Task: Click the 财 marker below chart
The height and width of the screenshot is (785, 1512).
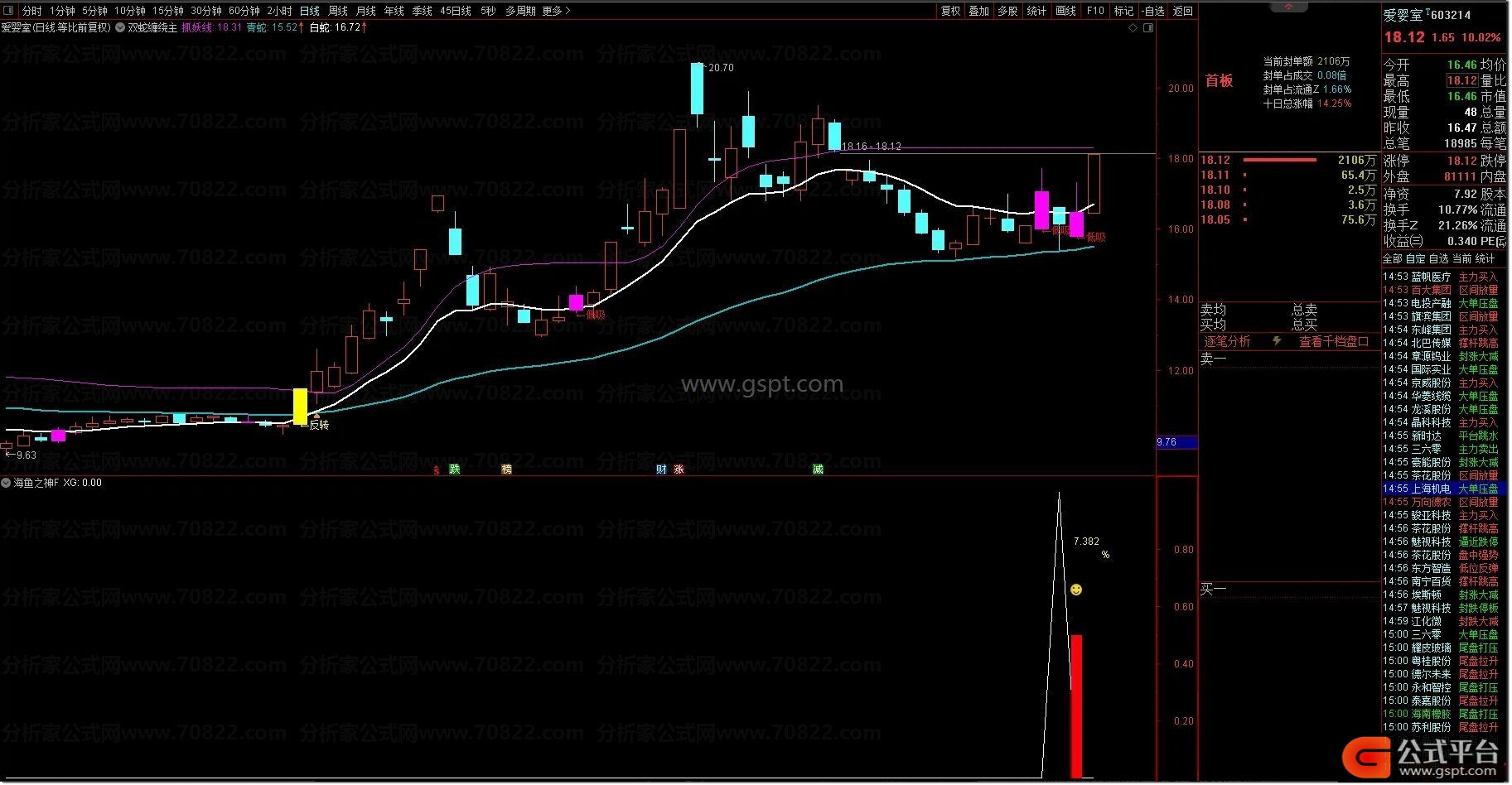Action: coord(661,470)
